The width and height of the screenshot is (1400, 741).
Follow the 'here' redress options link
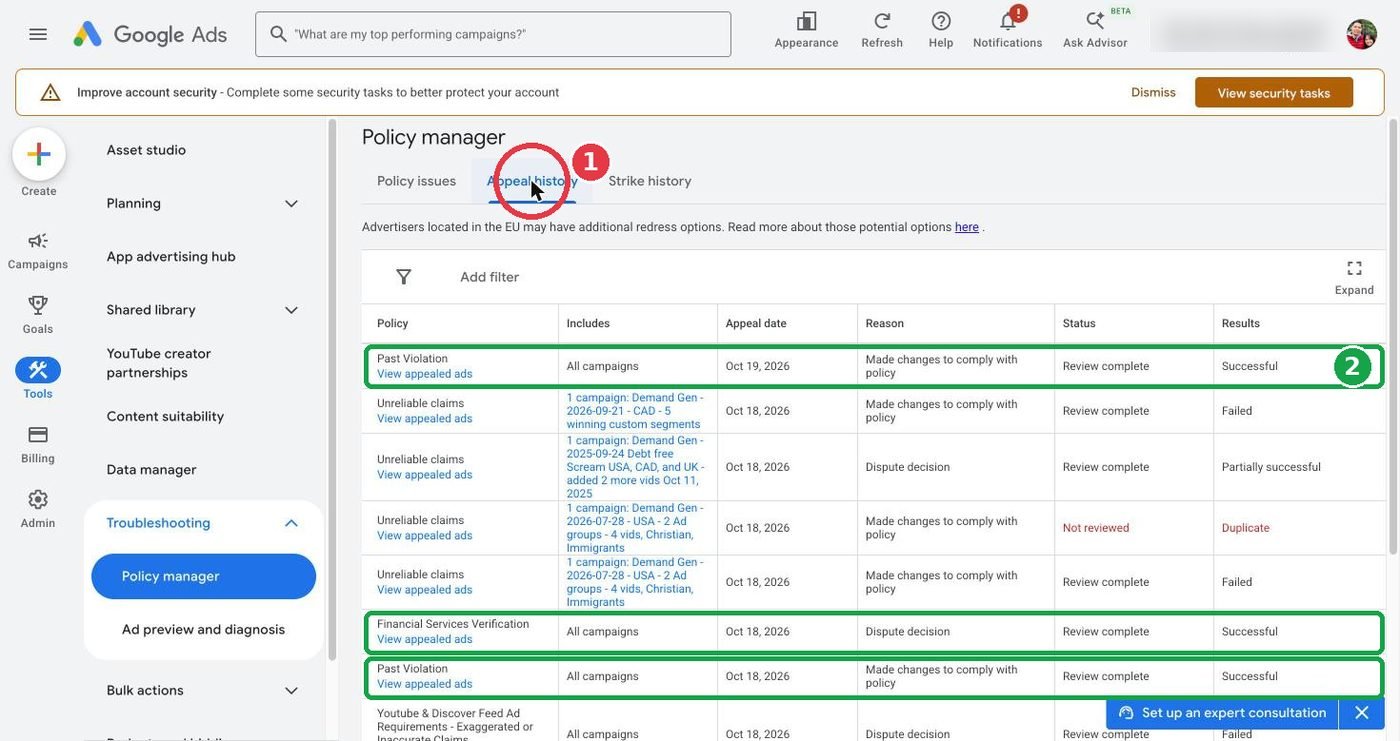tap(967, 227)
